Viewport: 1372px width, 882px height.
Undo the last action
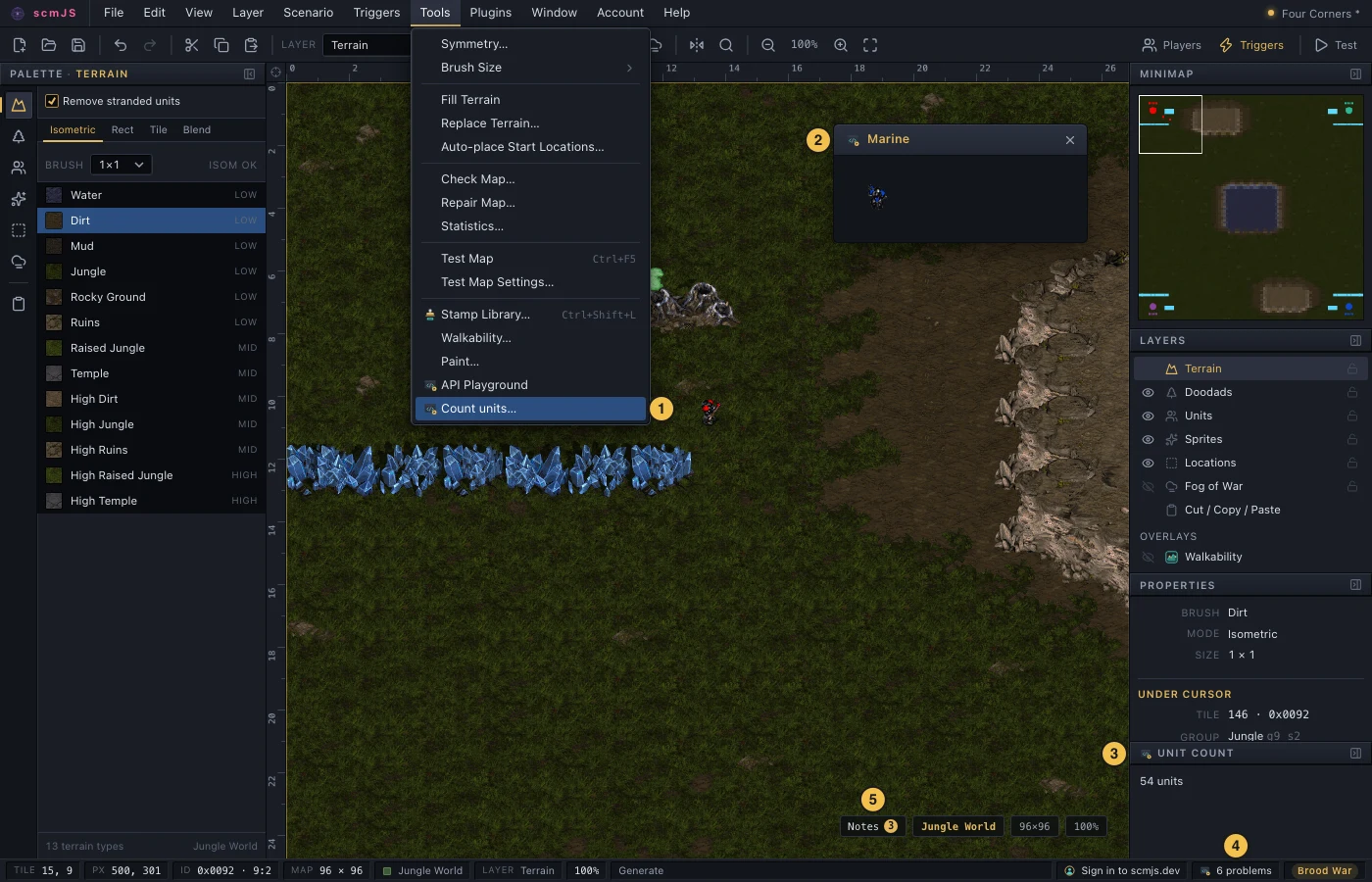121,45
